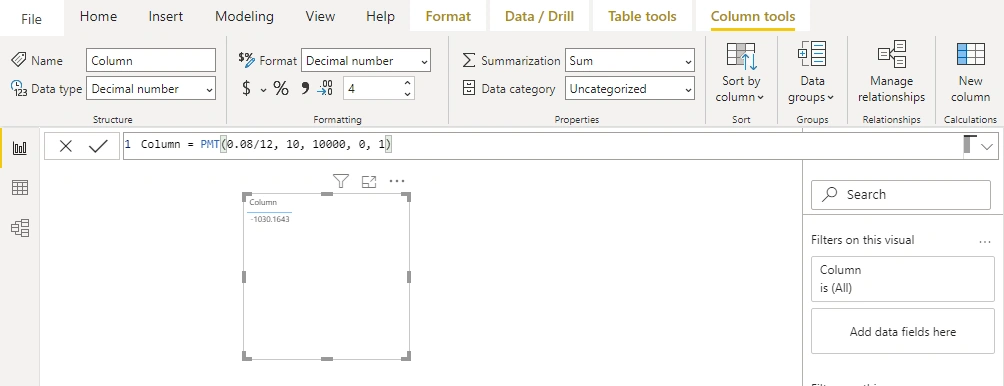Switch to the Home tab
1004x386 pixels.
coord(98,17)
